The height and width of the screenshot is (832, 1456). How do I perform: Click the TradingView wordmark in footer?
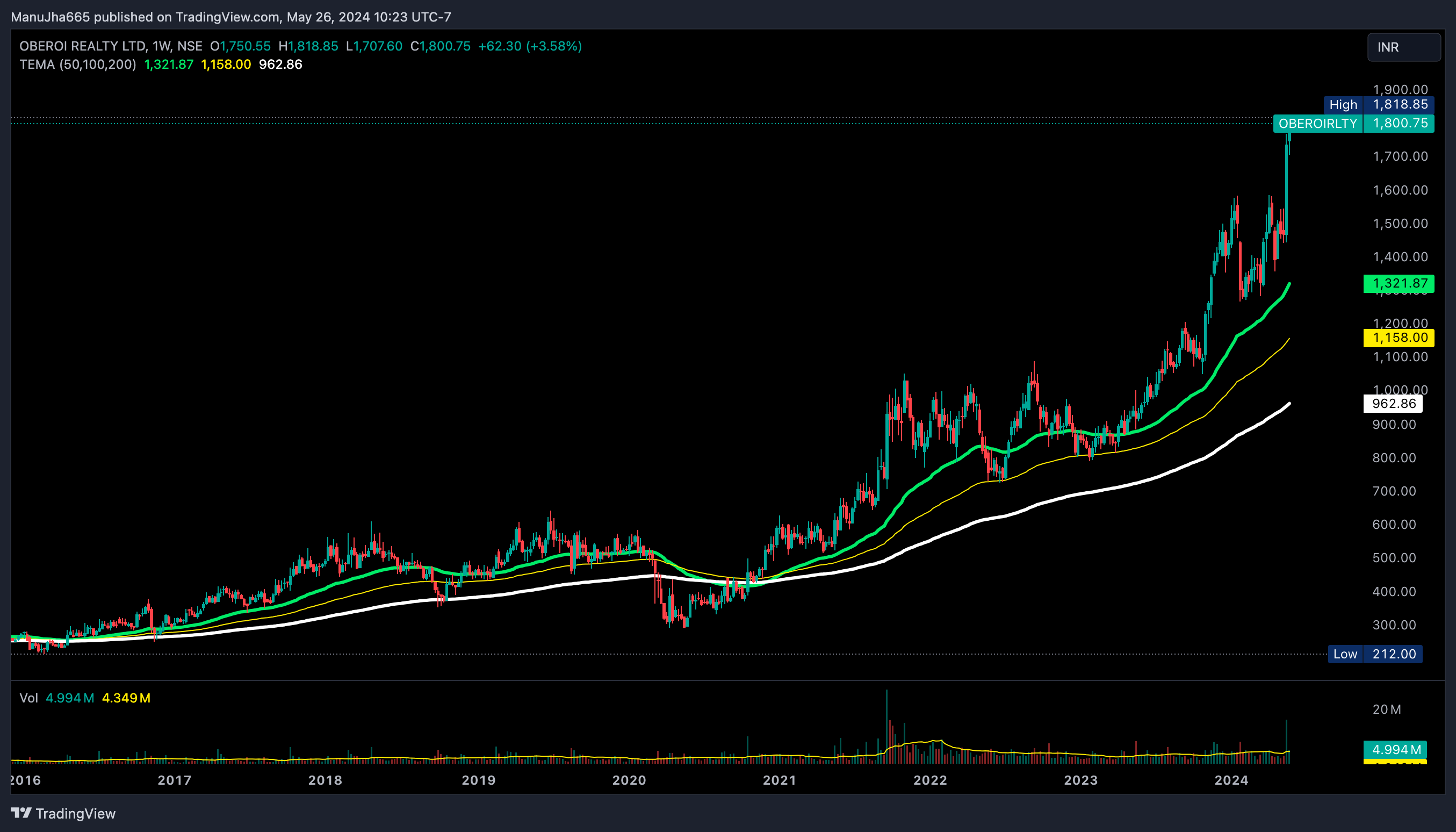(x=75, y=813)
